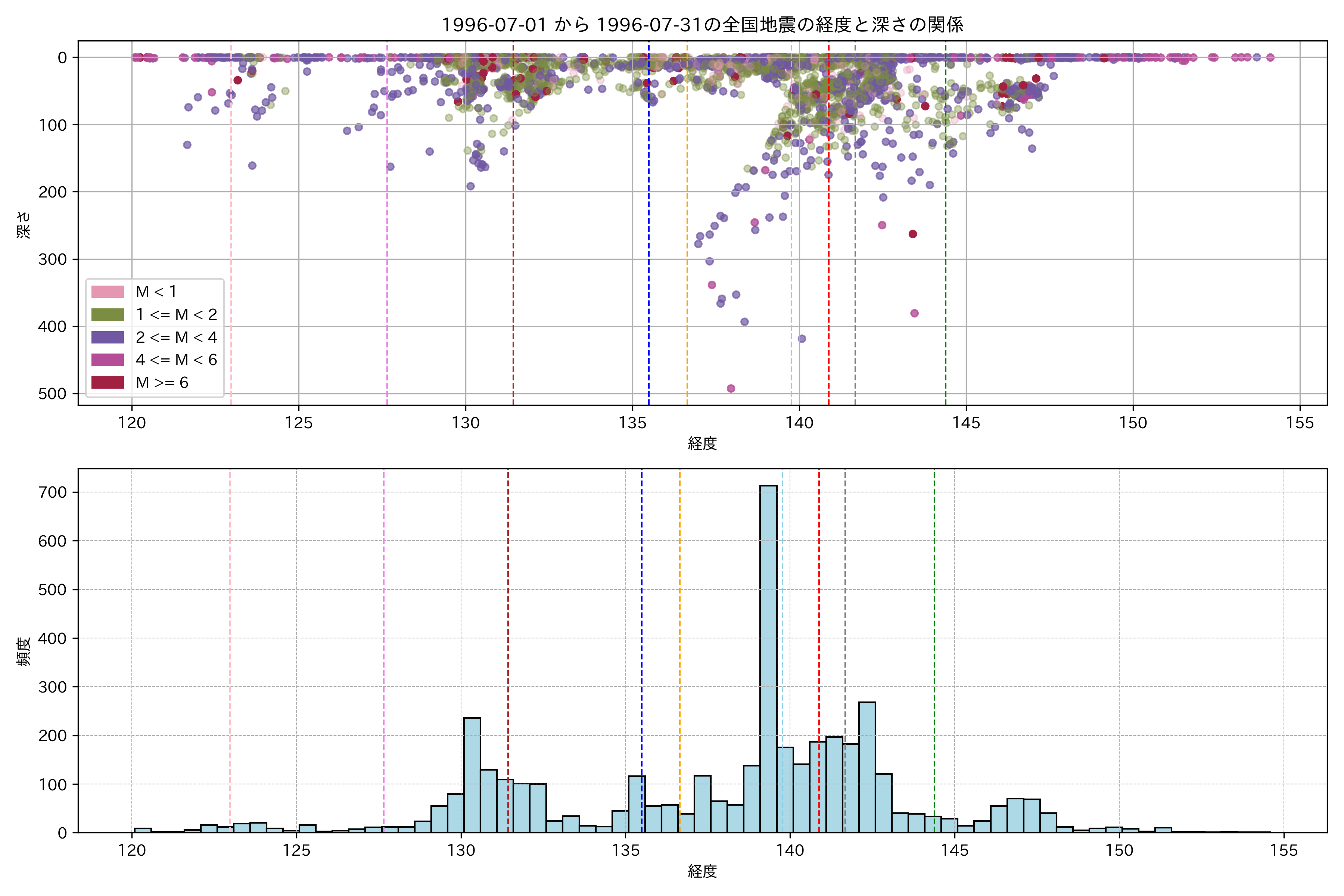The image size is (1344, 896).
Task: Click the 経度 label under the histogram
Action: 702,871
